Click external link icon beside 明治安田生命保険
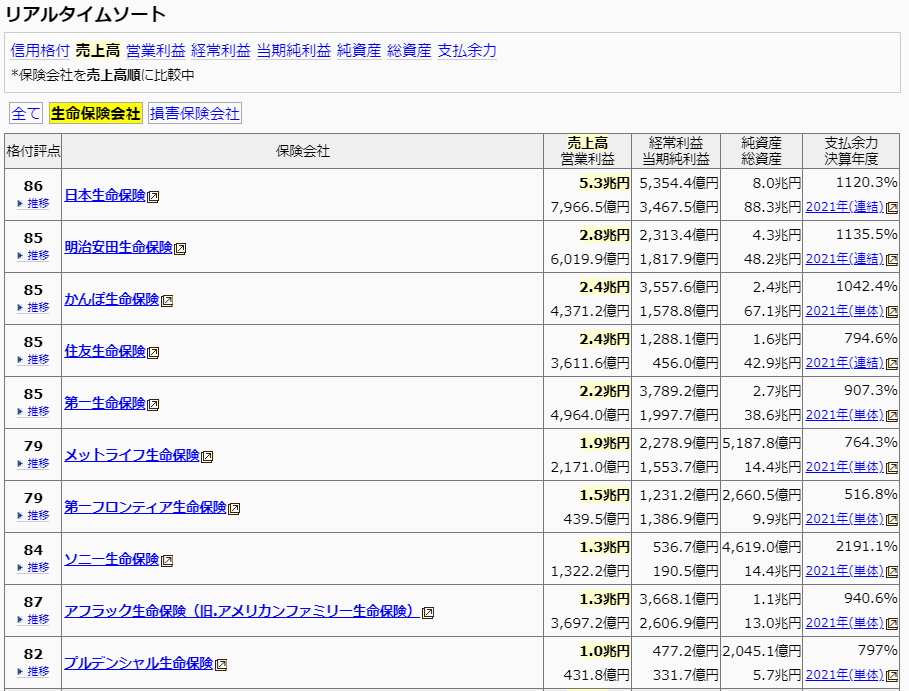 pyautogui.click(x=180, y=249)
